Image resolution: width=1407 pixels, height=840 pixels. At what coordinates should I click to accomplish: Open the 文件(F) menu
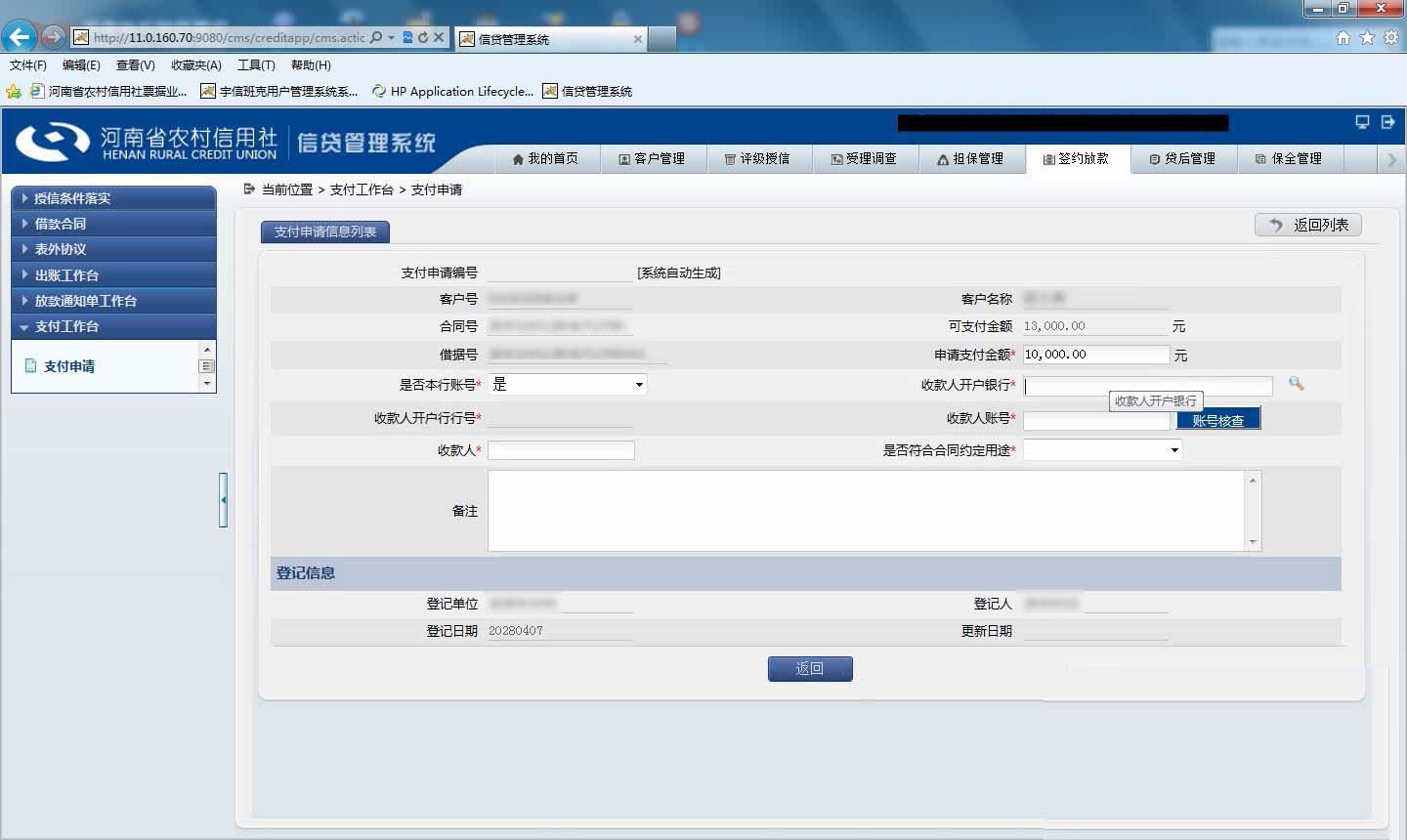click(28, 65)
